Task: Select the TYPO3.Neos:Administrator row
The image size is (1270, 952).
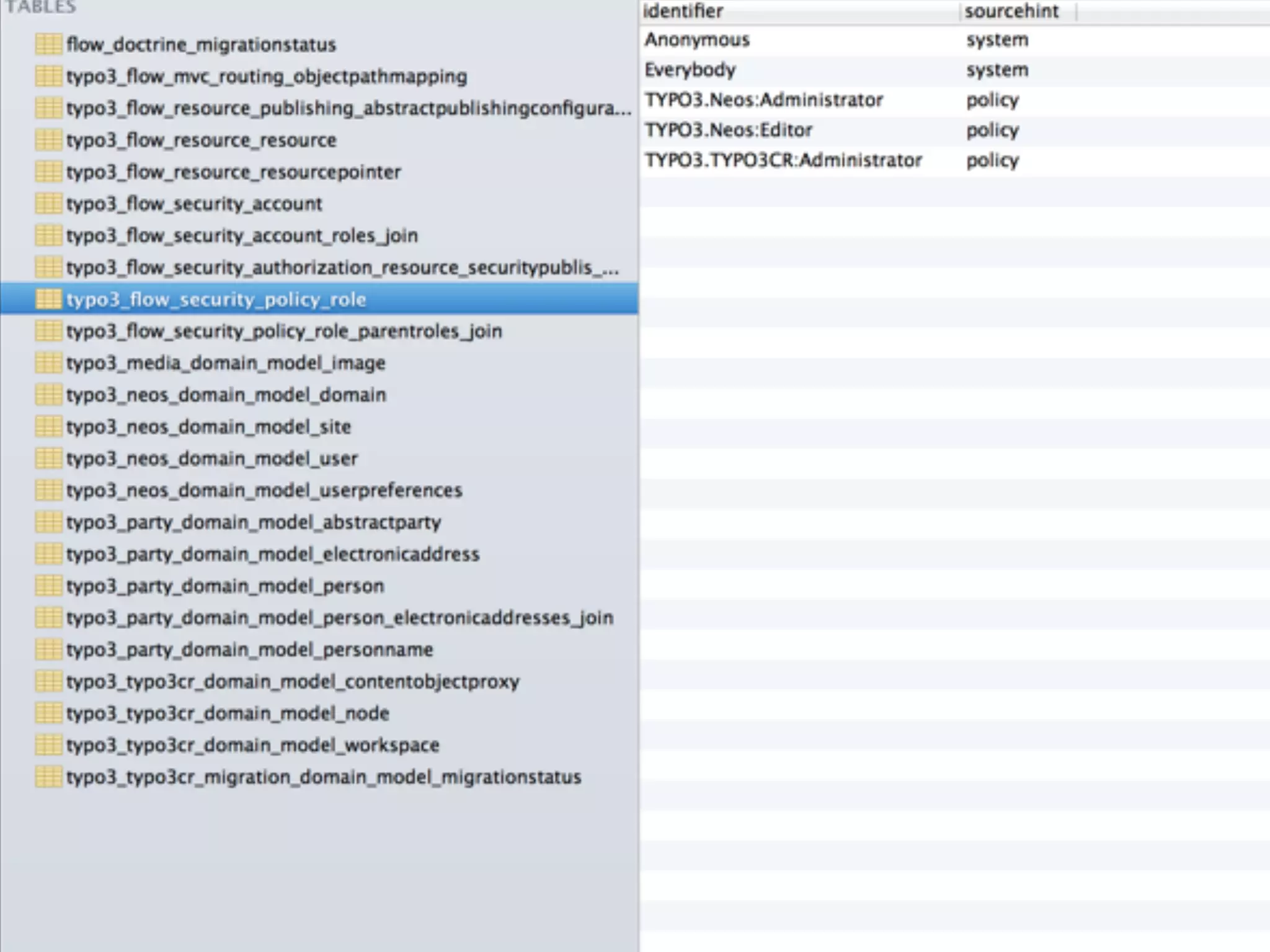Action: (x=763, y=100)
